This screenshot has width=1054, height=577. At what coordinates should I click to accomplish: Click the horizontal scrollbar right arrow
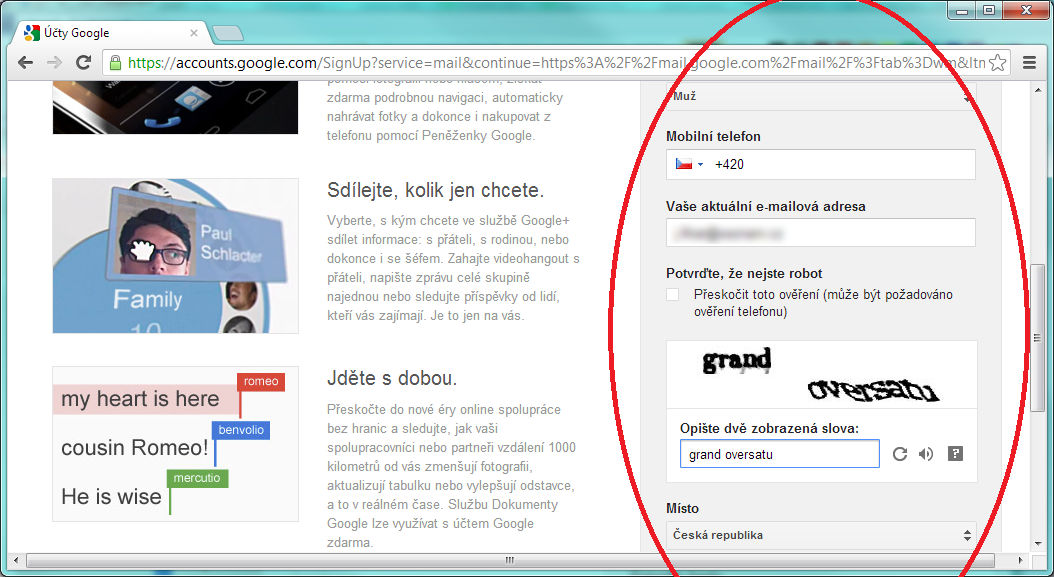tap(1020, 560)
